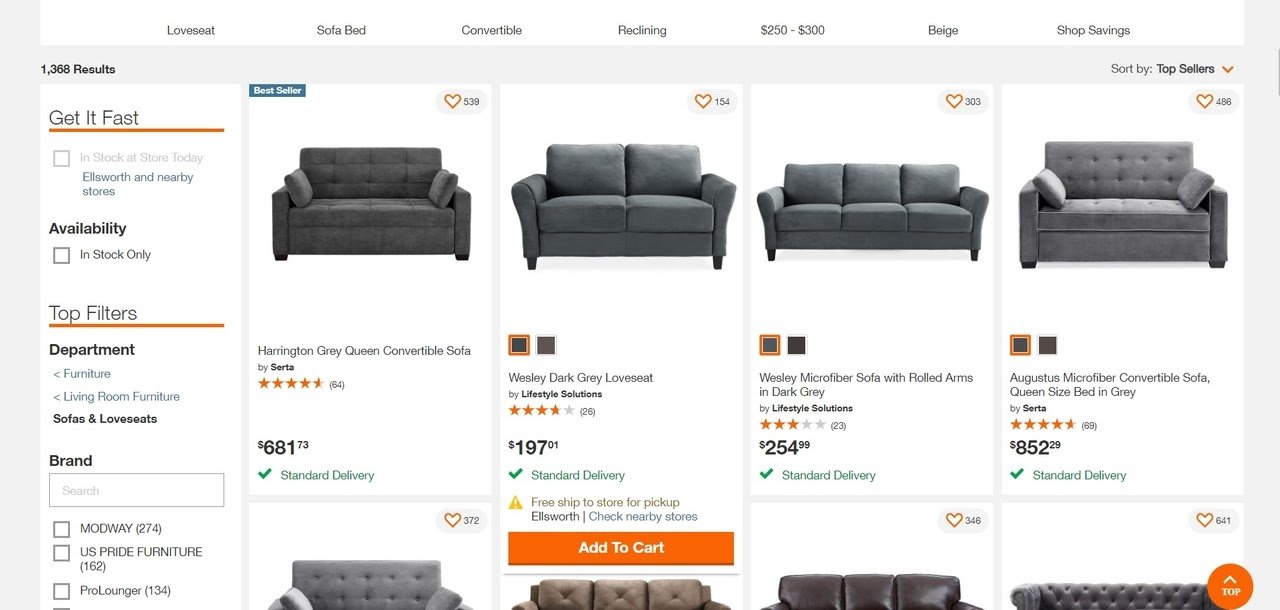Enable the In Stock Only checkbox

tap(62, 255)
